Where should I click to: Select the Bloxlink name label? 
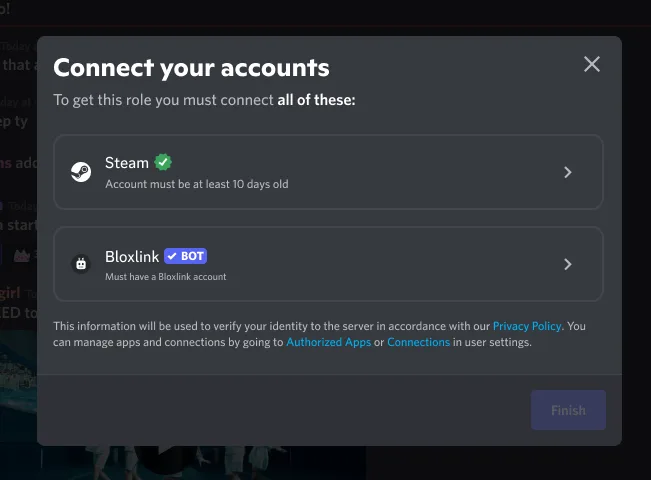[132, 256]
